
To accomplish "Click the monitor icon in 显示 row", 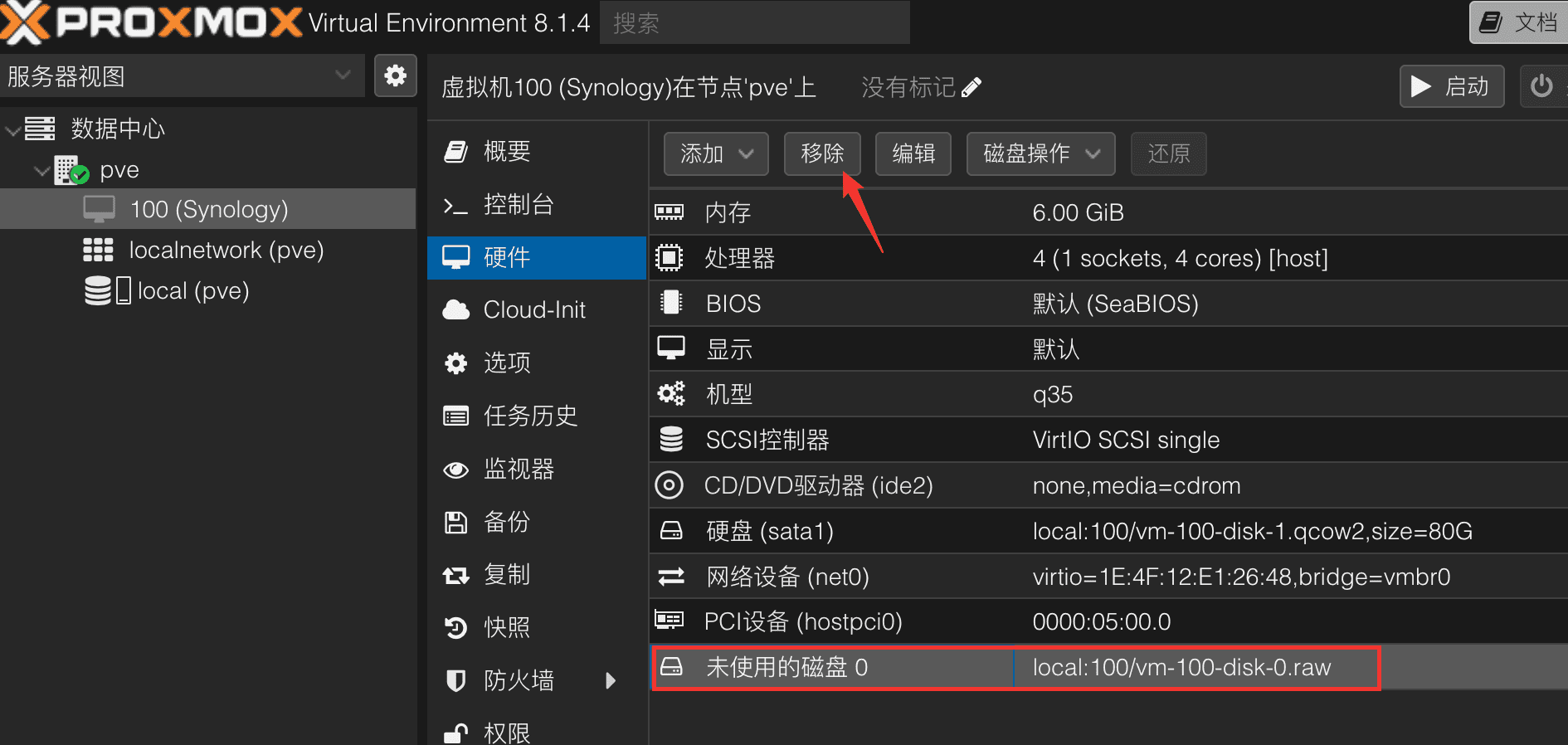I will (670, 348).
